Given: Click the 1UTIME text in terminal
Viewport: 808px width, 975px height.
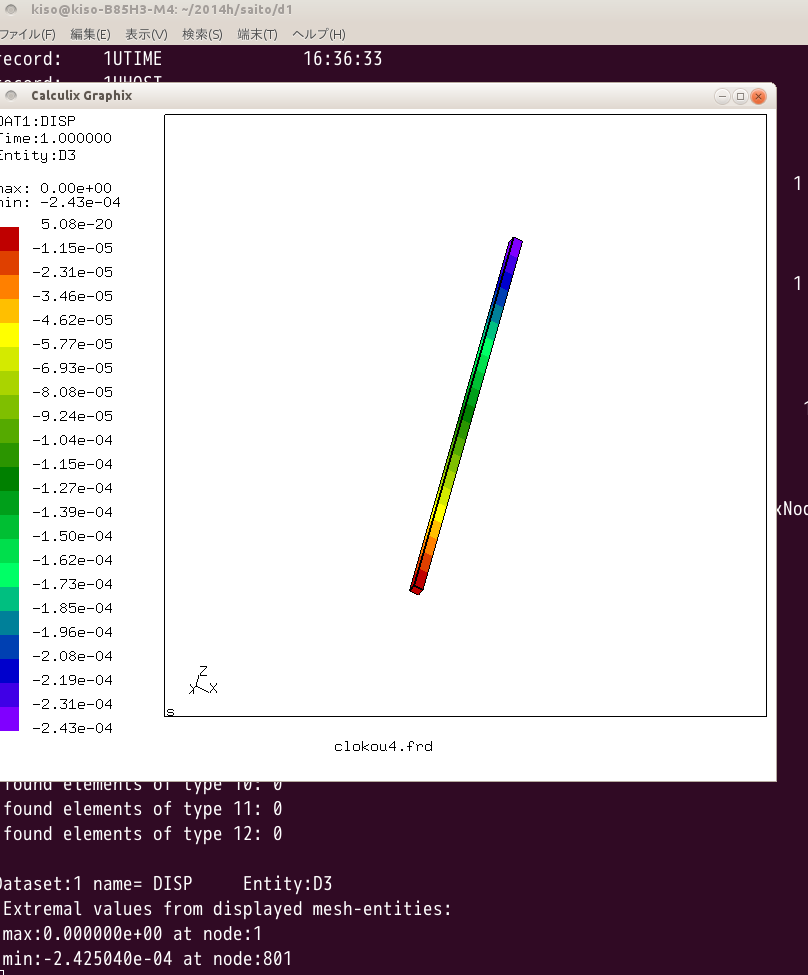Looking at the screenshot, I should tap(132, 59).
